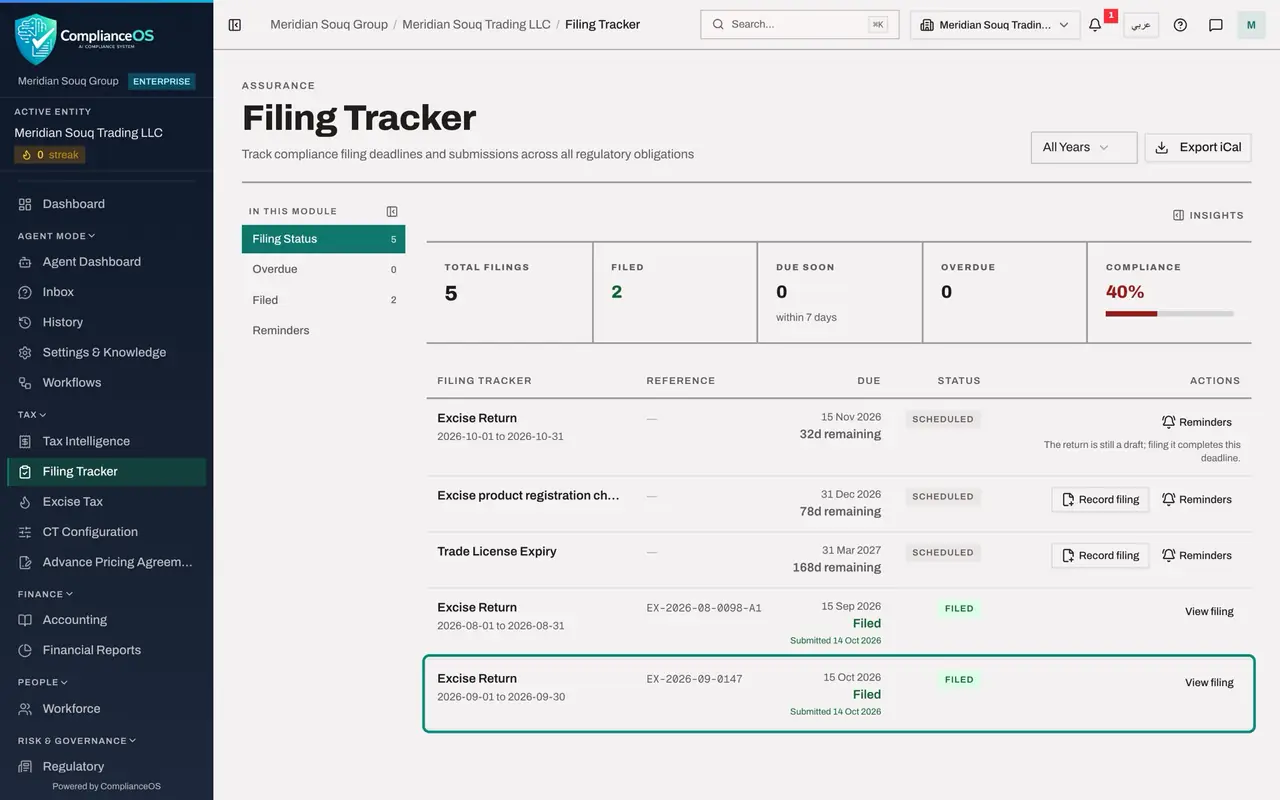Open the Insights panel

point(1208,215)
